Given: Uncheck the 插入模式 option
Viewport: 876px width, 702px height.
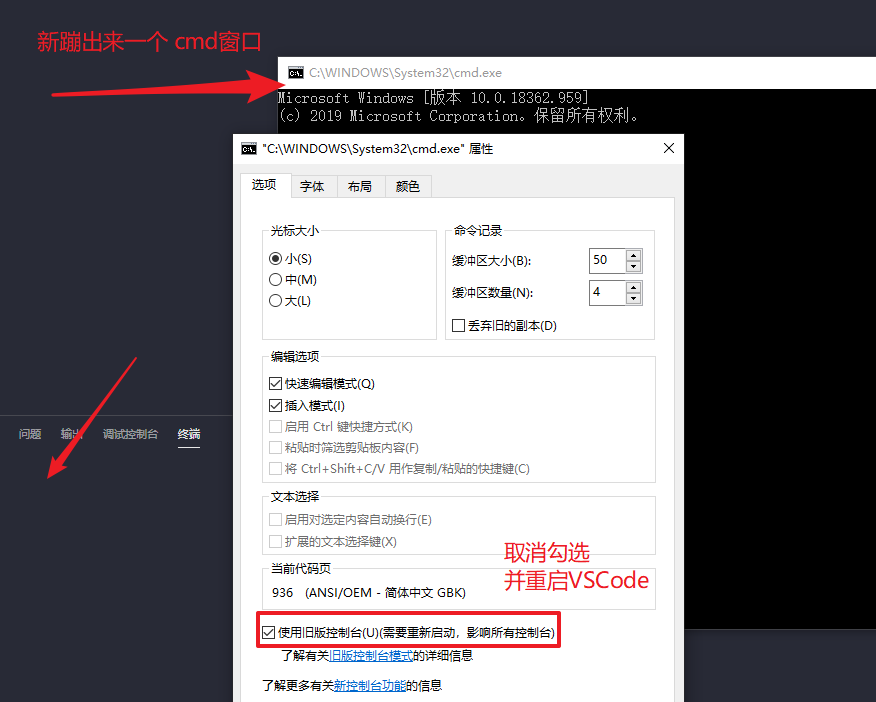Looking at the screenshot, I should pyautogui.click(x=274, y=405).
